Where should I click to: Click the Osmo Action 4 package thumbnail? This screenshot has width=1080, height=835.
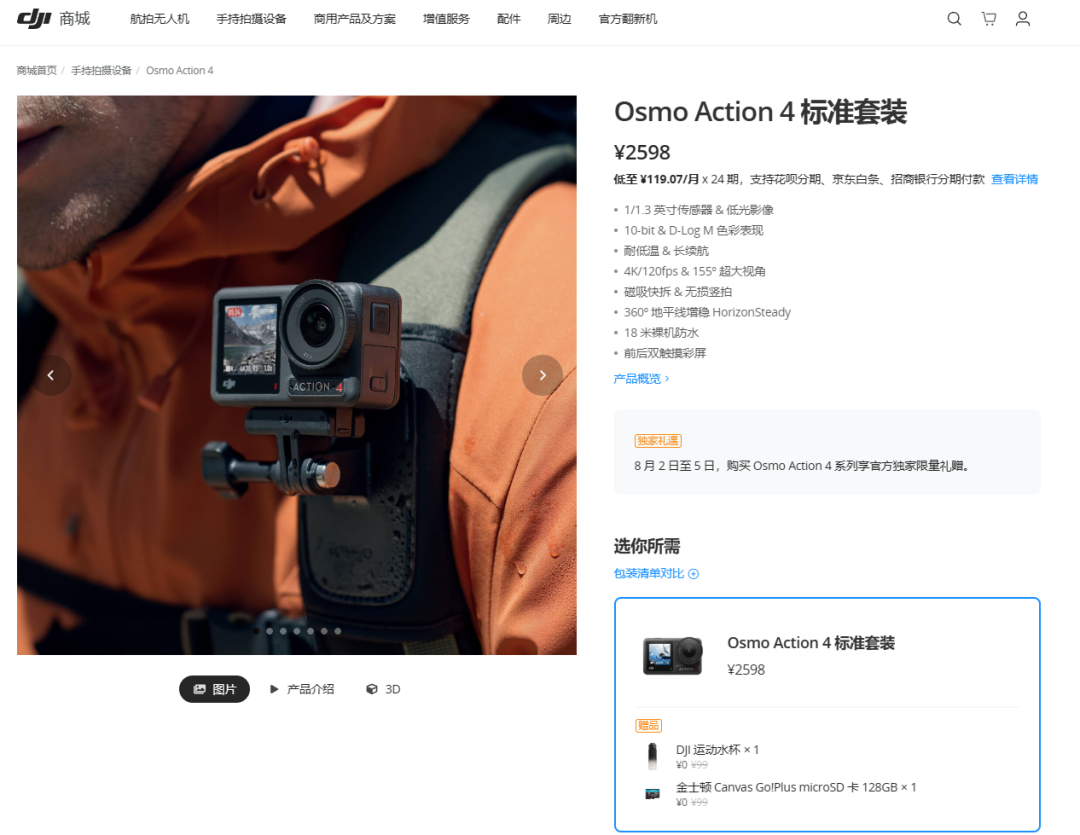tap(672, 655)
